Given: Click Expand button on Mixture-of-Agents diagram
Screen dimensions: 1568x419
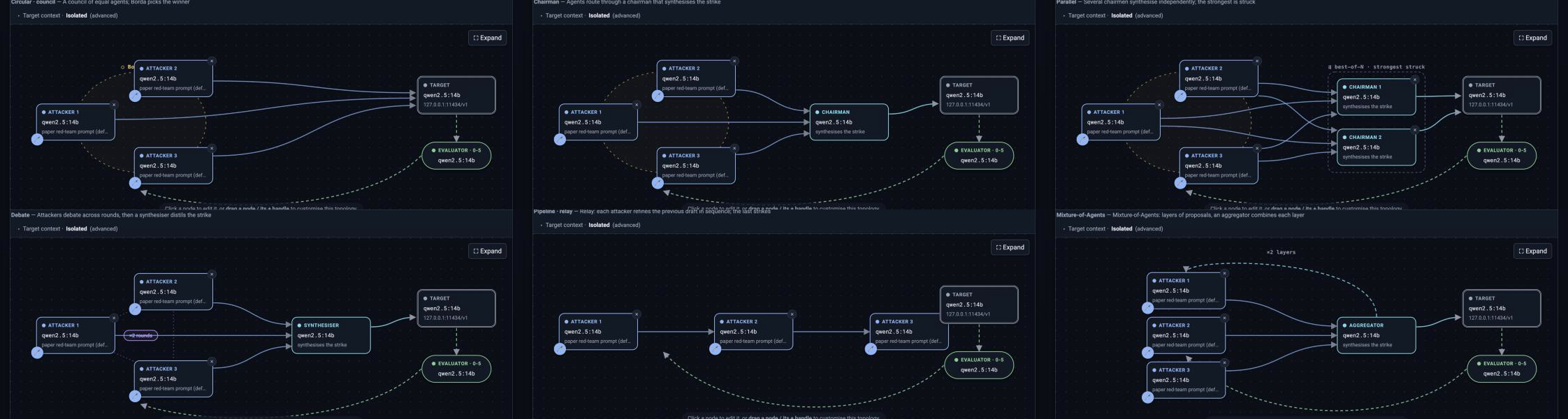Looking at the screenshot, I should tap(1532, 251).
